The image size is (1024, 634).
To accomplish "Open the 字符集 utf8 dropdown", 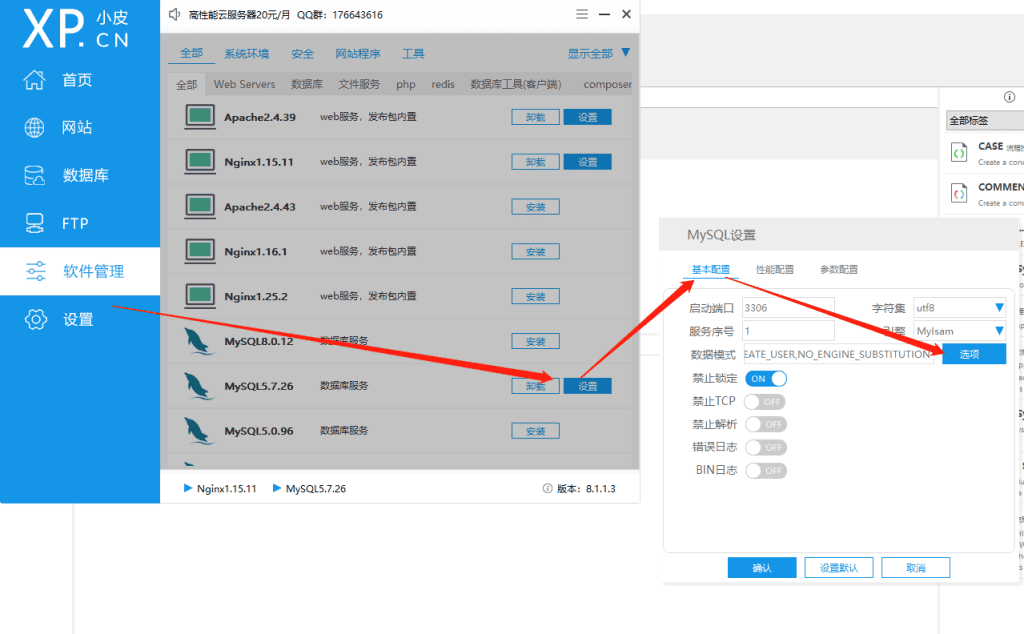I will (x=959, y=308).
